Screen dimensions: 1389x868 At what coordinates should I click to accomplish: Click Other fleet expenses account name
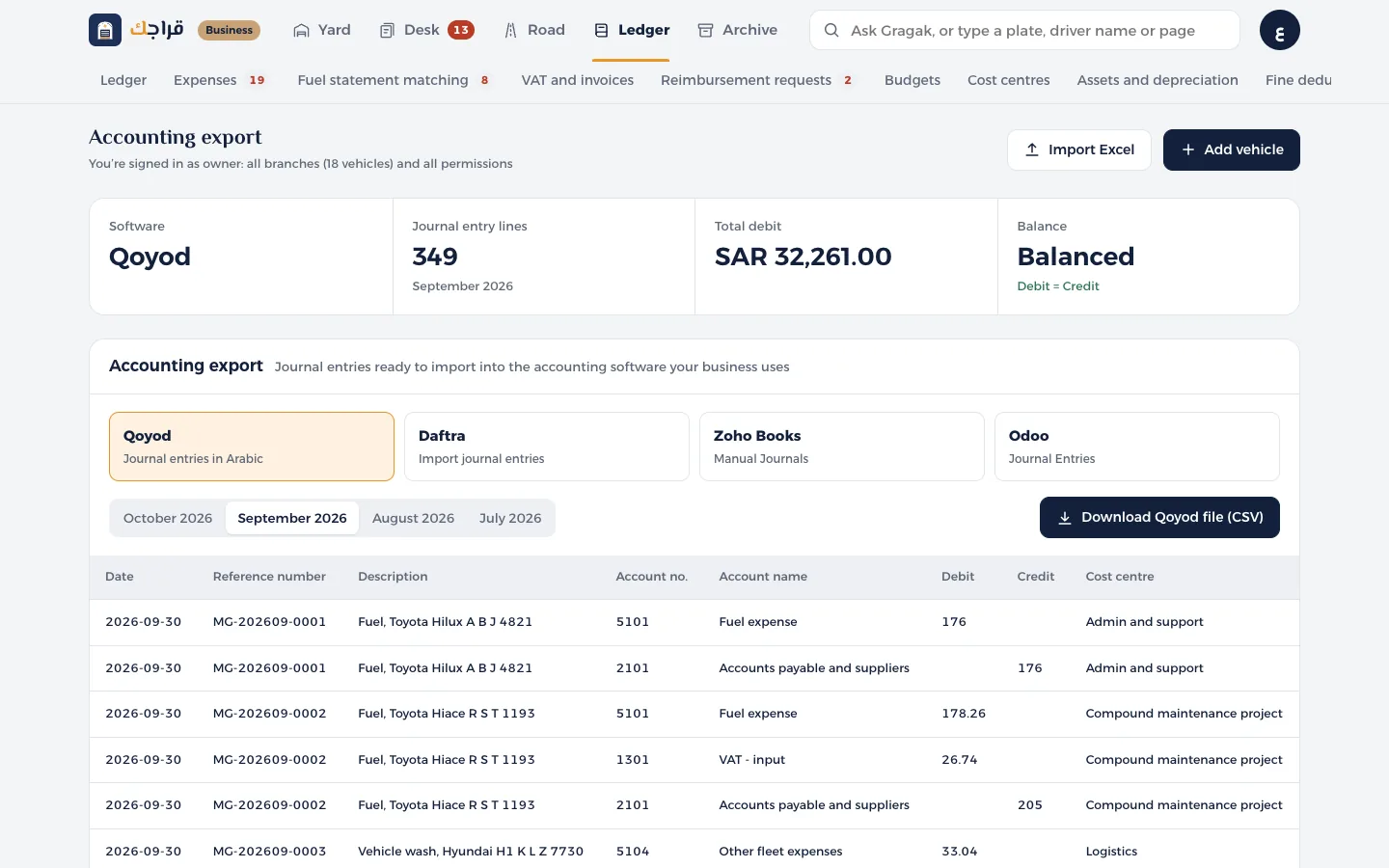pyautogui.click(x=780, y=852)
